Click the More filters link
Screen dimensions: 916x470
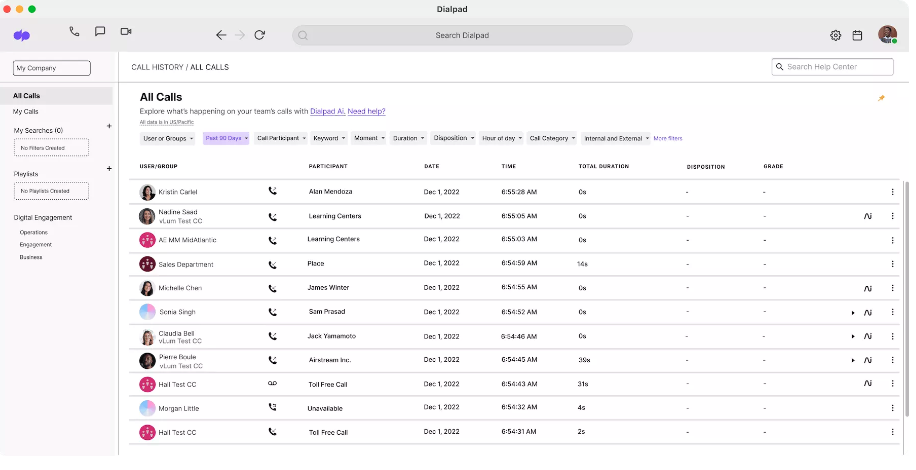tap(668, 138)
